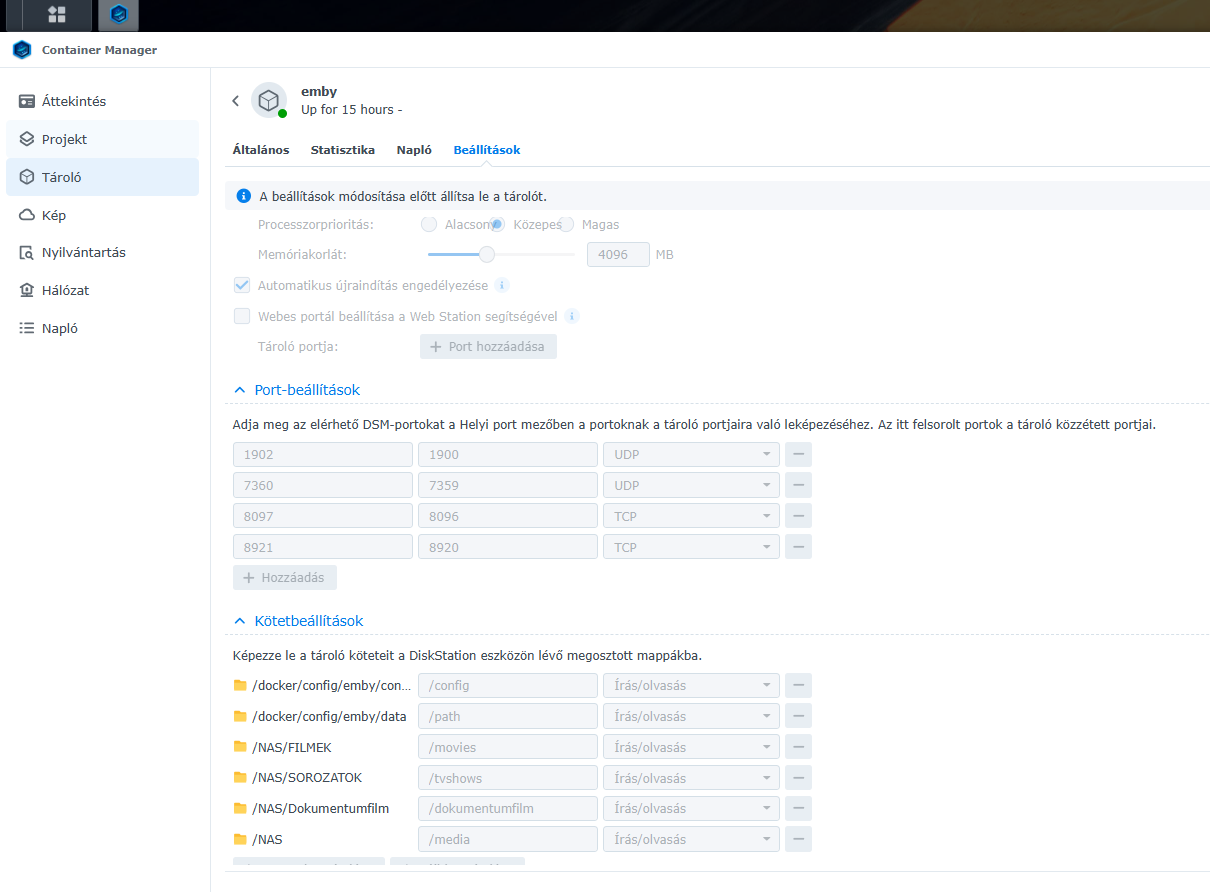The image size is (1210, 892).
Task: Switch to the Statisztika tab
Action: click(343, 150)
